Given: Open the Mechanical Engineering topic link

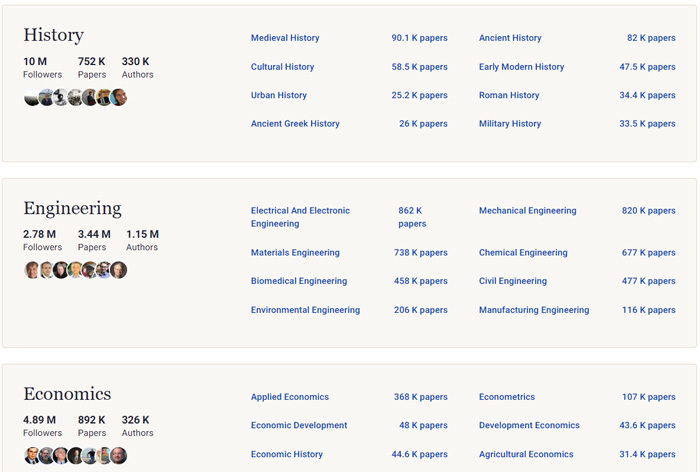Looking at the screenshot, I should pos(528,210).
